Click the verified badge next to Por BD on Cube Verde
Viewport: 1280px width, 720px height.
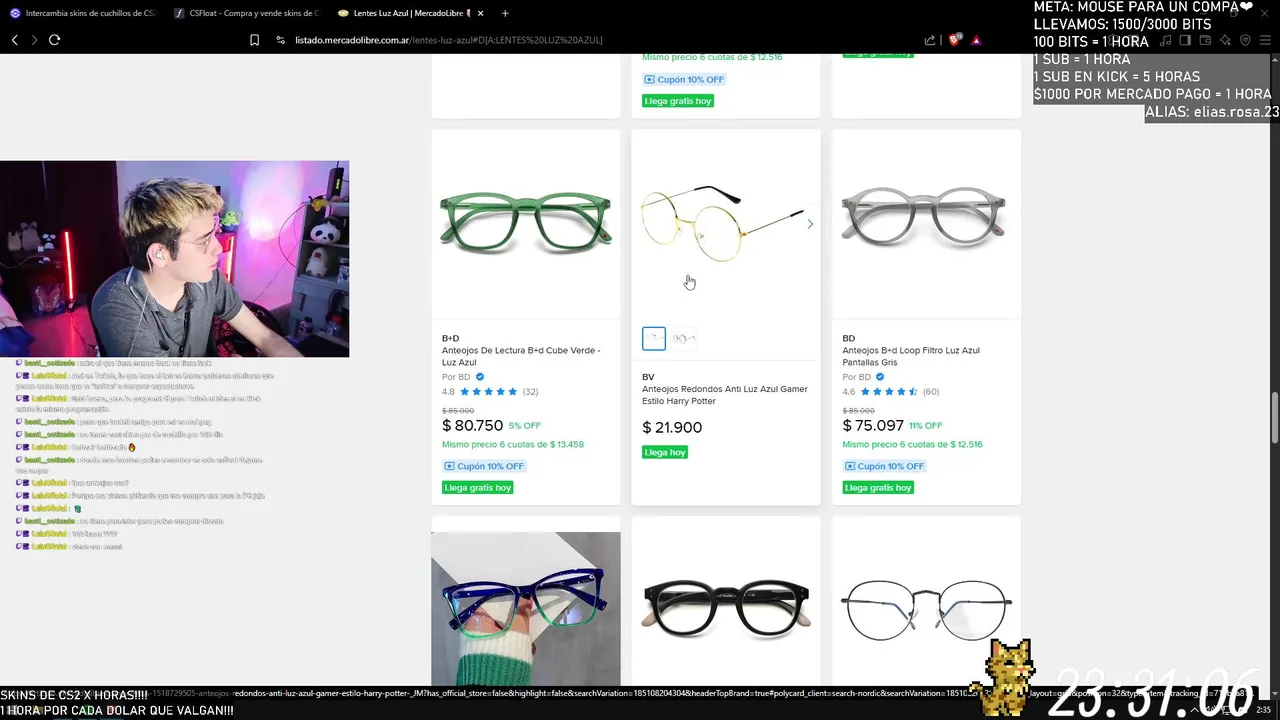[480, 377]
